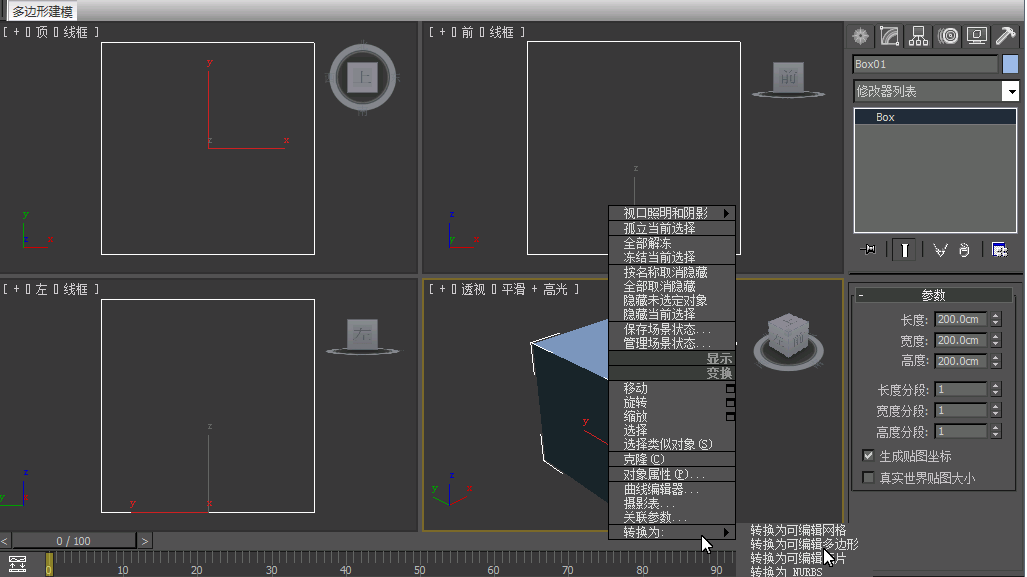Click the 0 / 100 time slider
Viewport: 1027px width, 577px height.
[73, 541]
